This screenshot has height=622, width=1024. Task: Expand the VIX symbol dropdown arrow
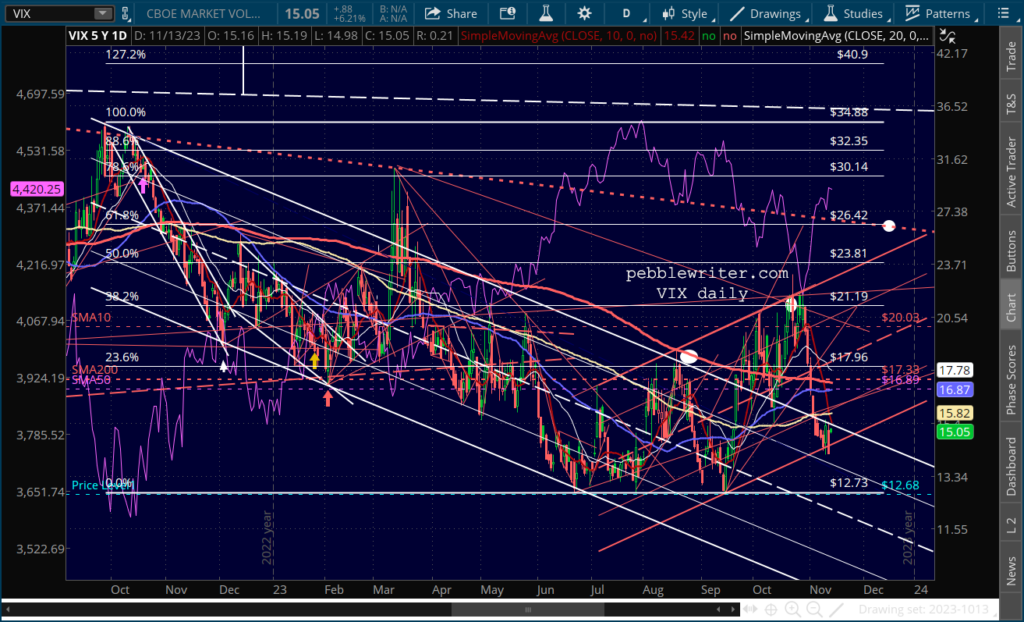[103, 14]
